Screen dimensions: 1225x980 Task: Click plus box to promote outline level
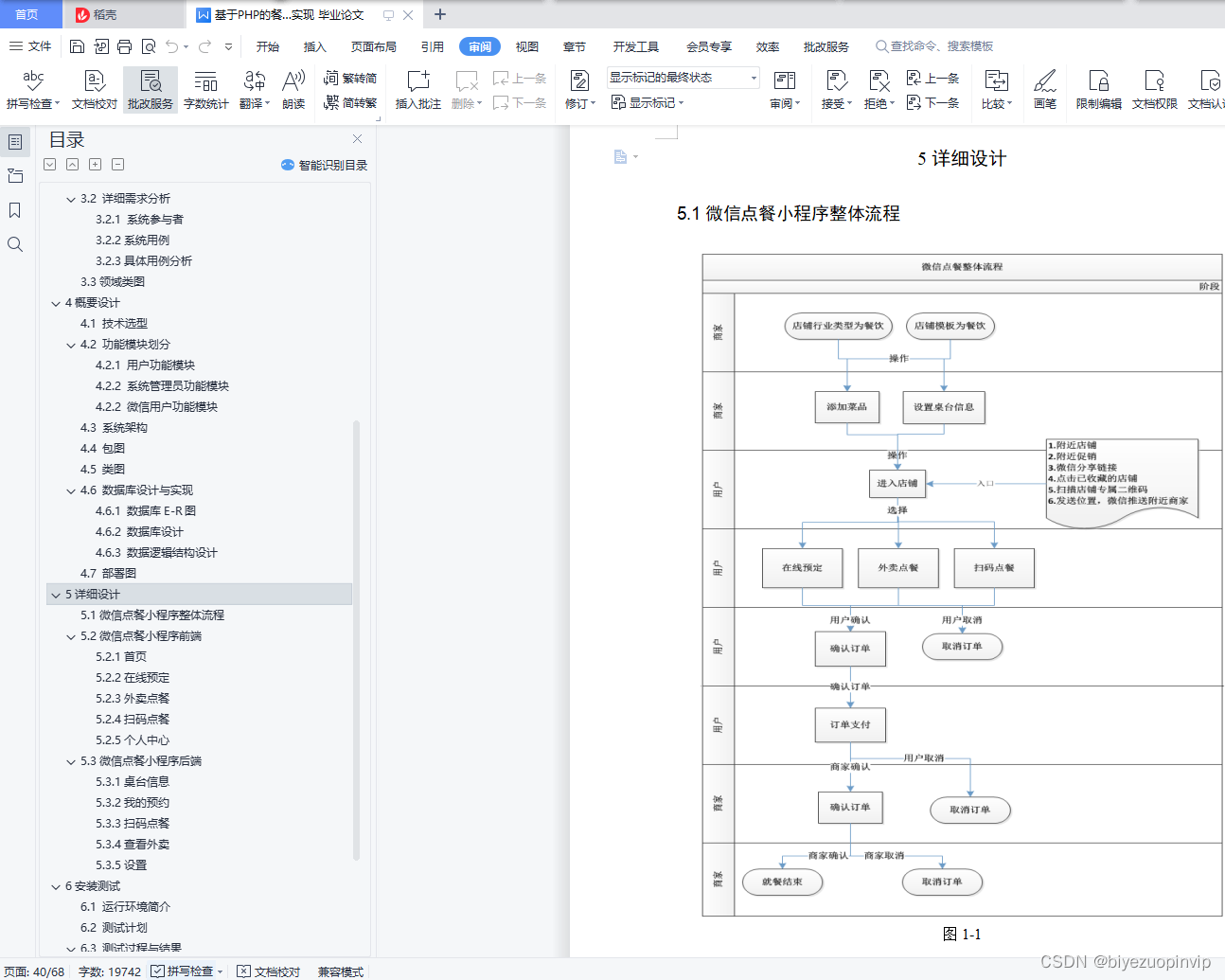click(95, 164)
